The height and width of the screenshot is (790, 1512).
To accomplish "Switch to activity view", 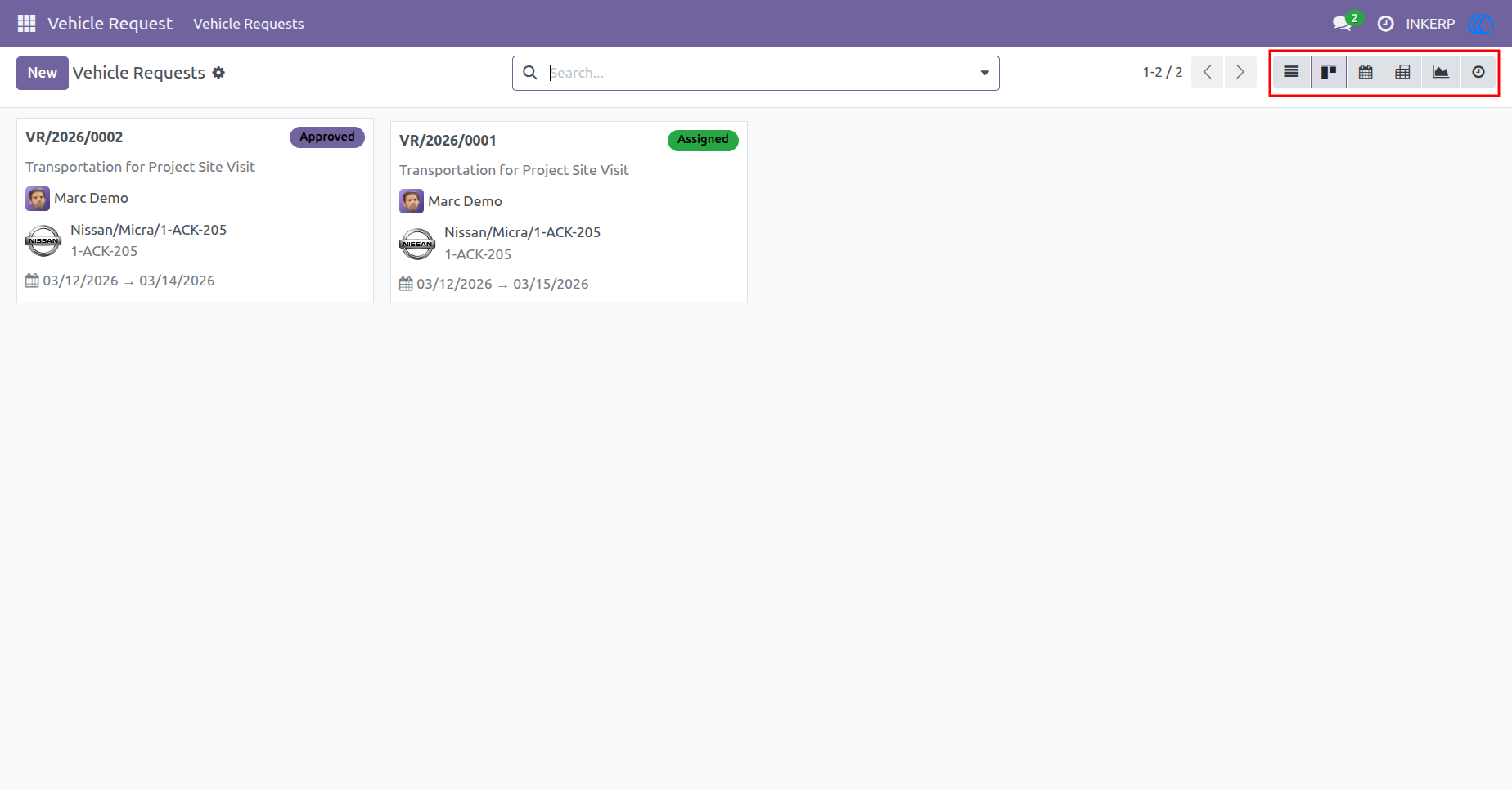I will (1478, 73).
